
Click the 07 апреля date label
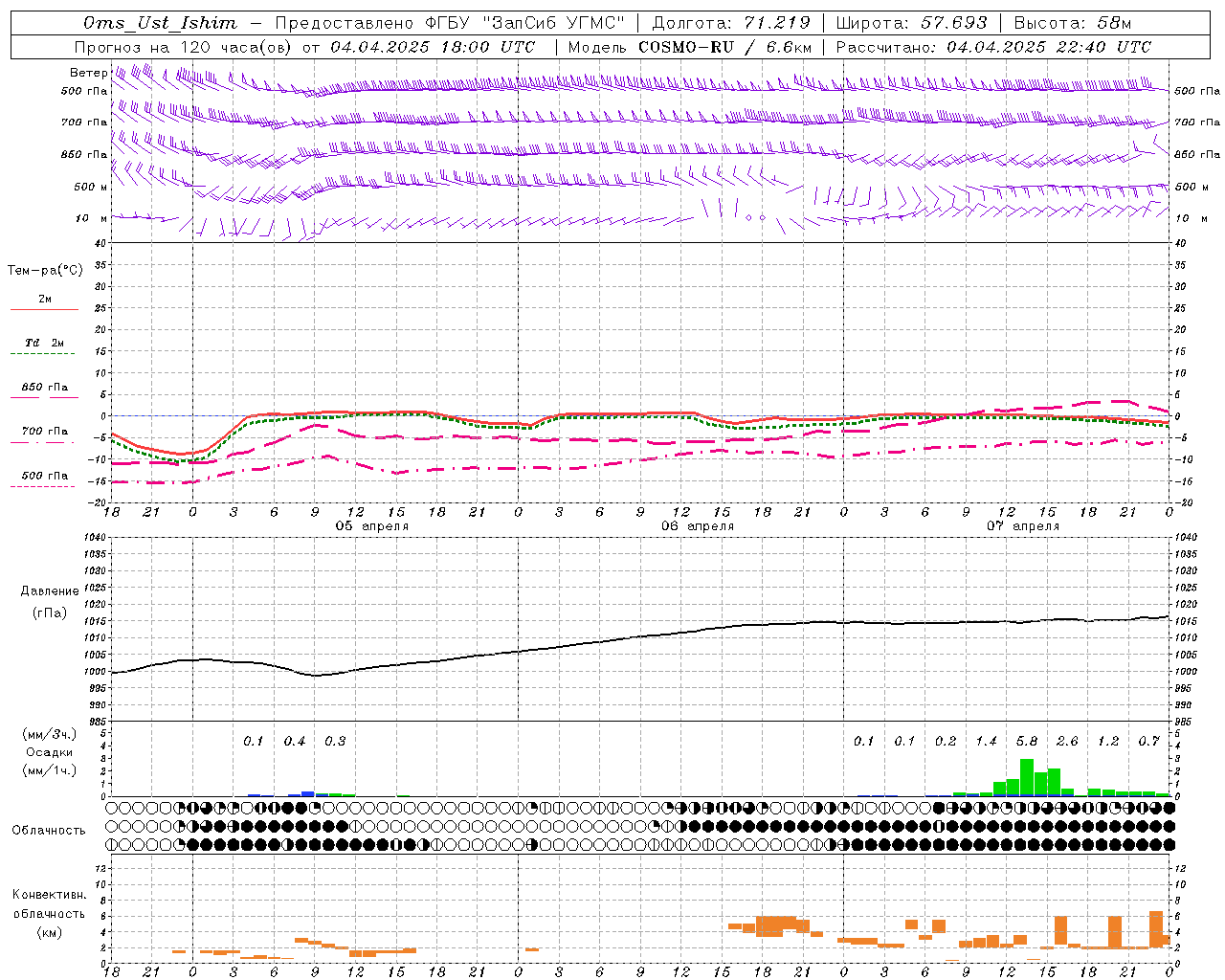coord(1023,526)
